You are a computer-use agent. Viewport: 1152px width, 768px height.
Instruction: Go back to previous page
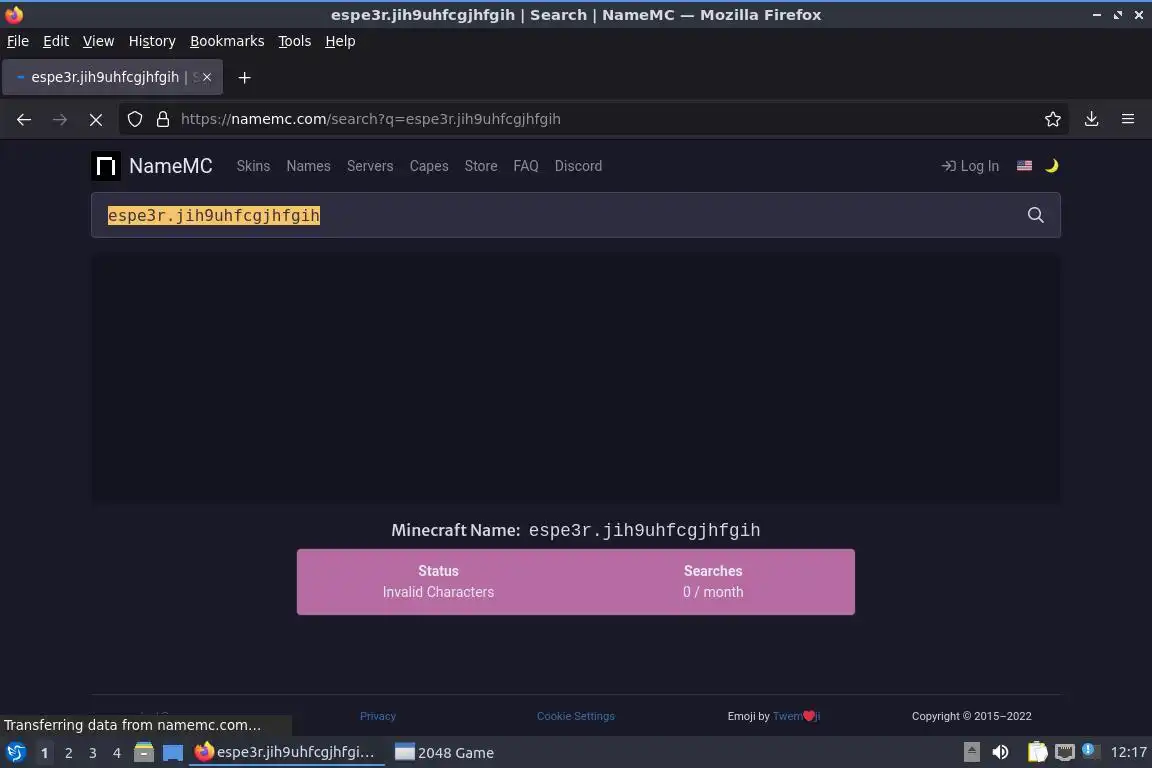(x=24, y=119)
